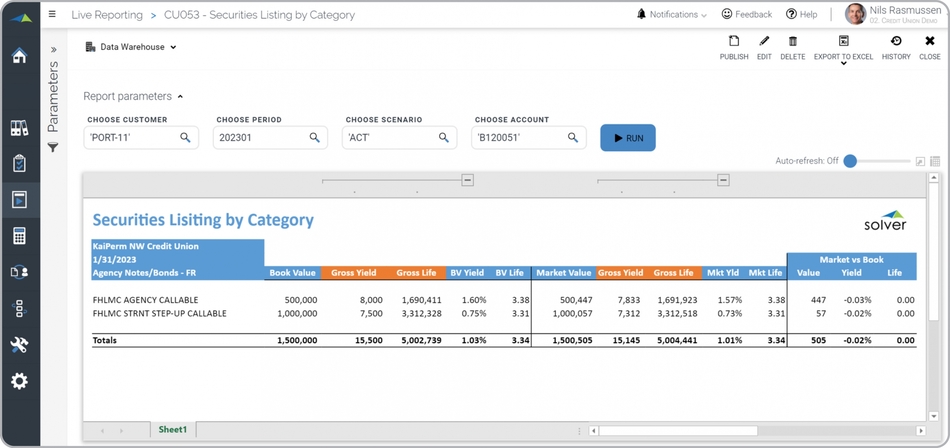This screenshot has height=448, width=950.
Task: Open the Data Warehouse dropdown
Action: coord(131,47)
